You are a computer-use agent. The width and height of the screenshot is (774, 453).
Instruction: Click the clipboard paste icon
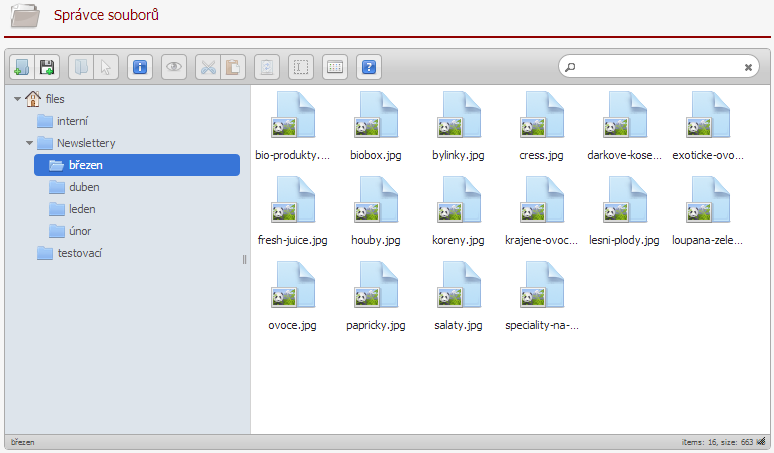click(x=233, y=67)
